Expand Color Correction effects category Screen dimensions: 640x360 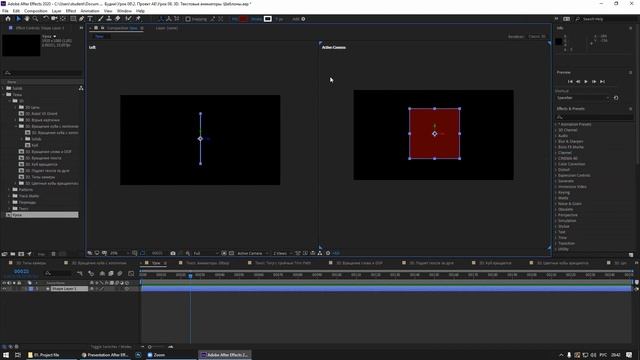(x=556, y=164)
